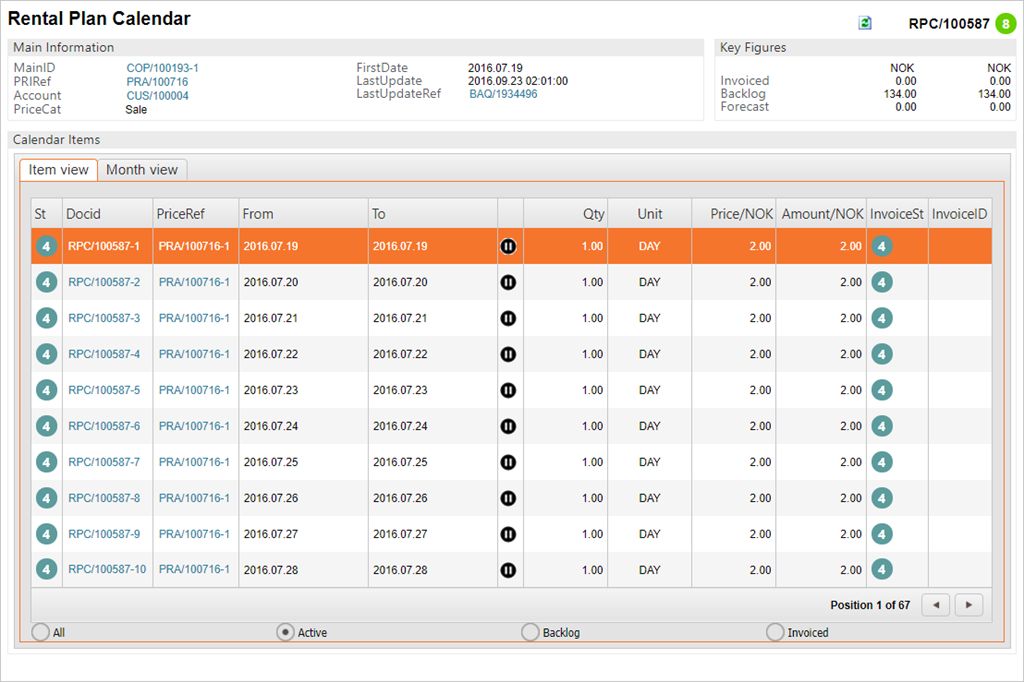Click the pause icon in row RPC/100587-4

[508, 354]
